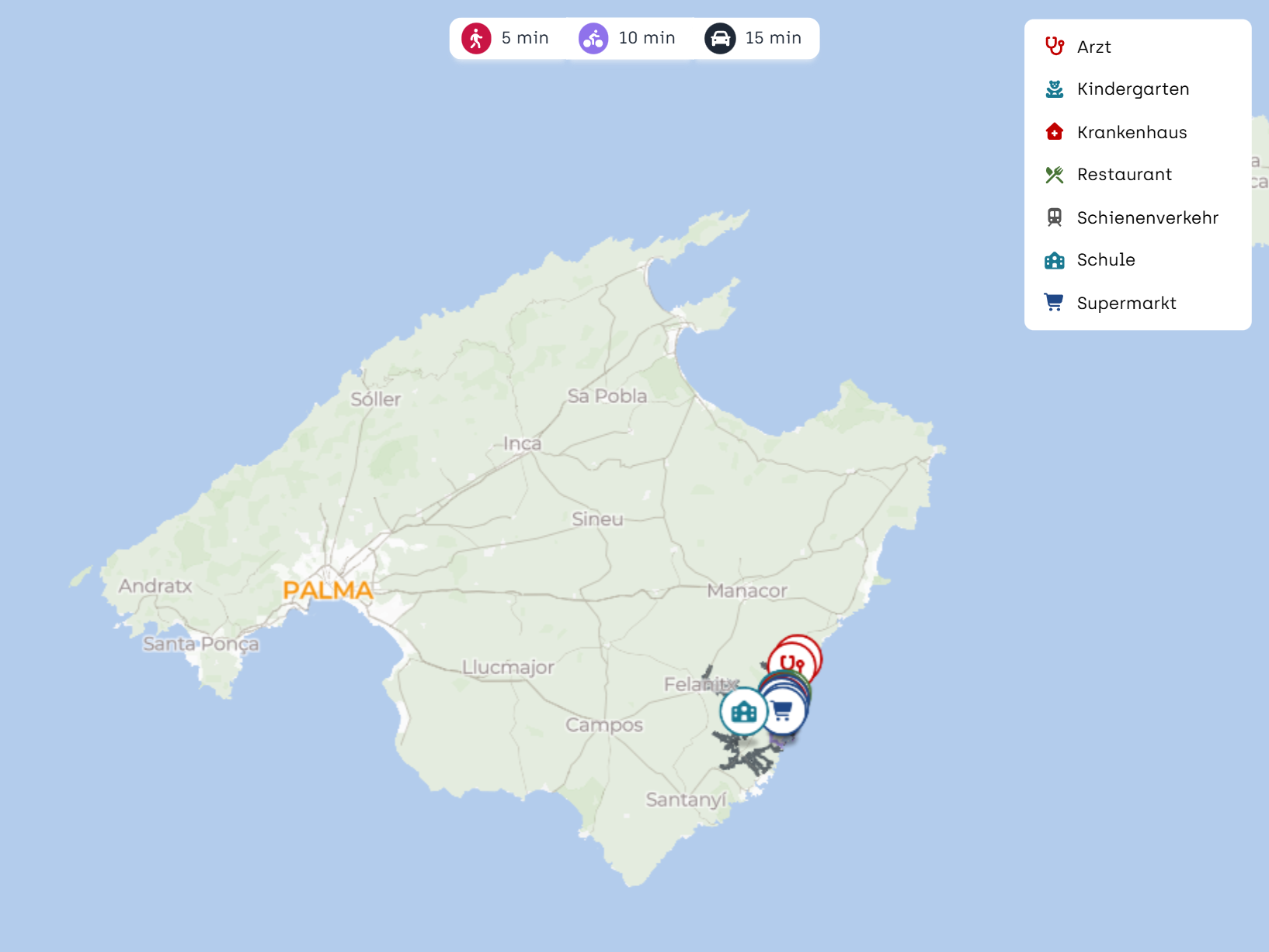Image resolution: width=1269 pixels, height=952 pixels.
Task: Click the Kindergarten legend icon
Action: [1054, 89]
